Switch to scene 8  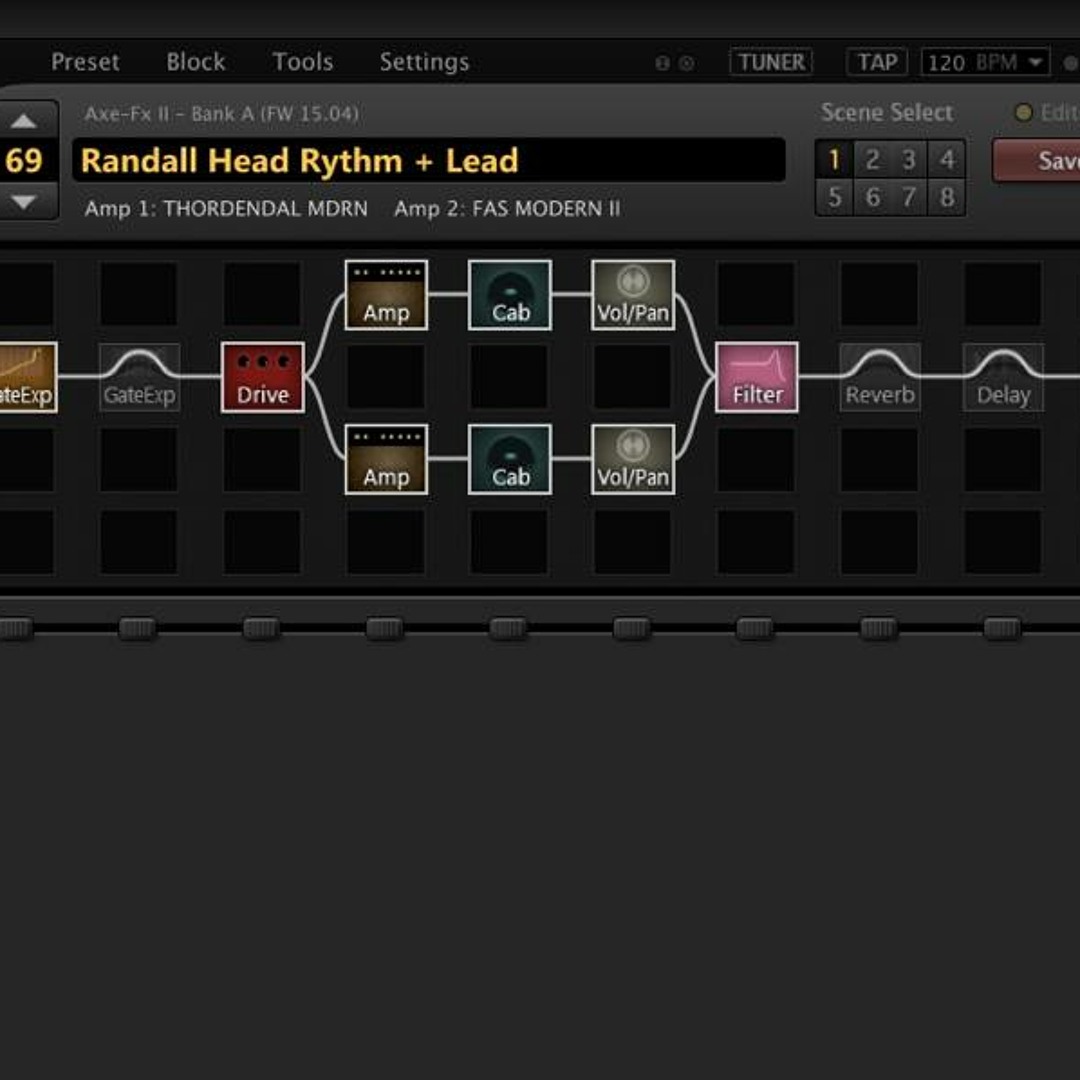coord(946,197)
